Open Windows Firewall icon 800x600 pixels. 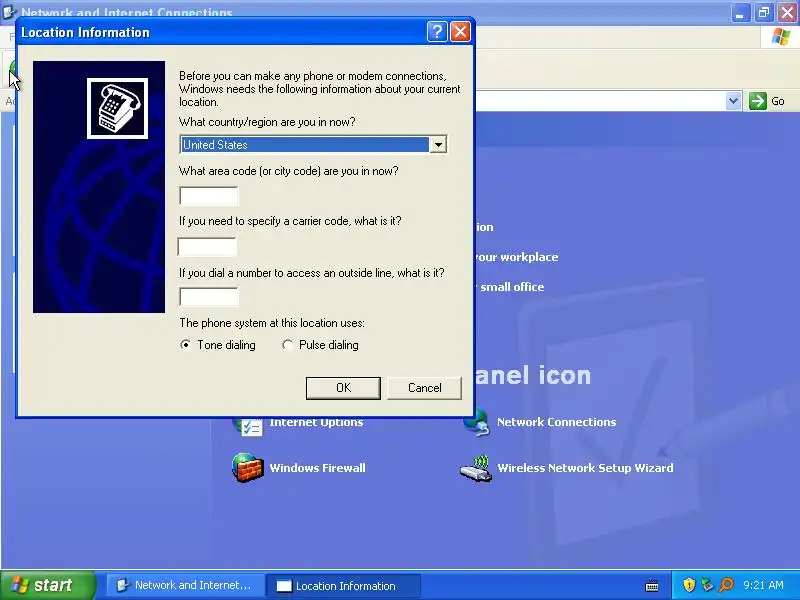click(248, 467)
